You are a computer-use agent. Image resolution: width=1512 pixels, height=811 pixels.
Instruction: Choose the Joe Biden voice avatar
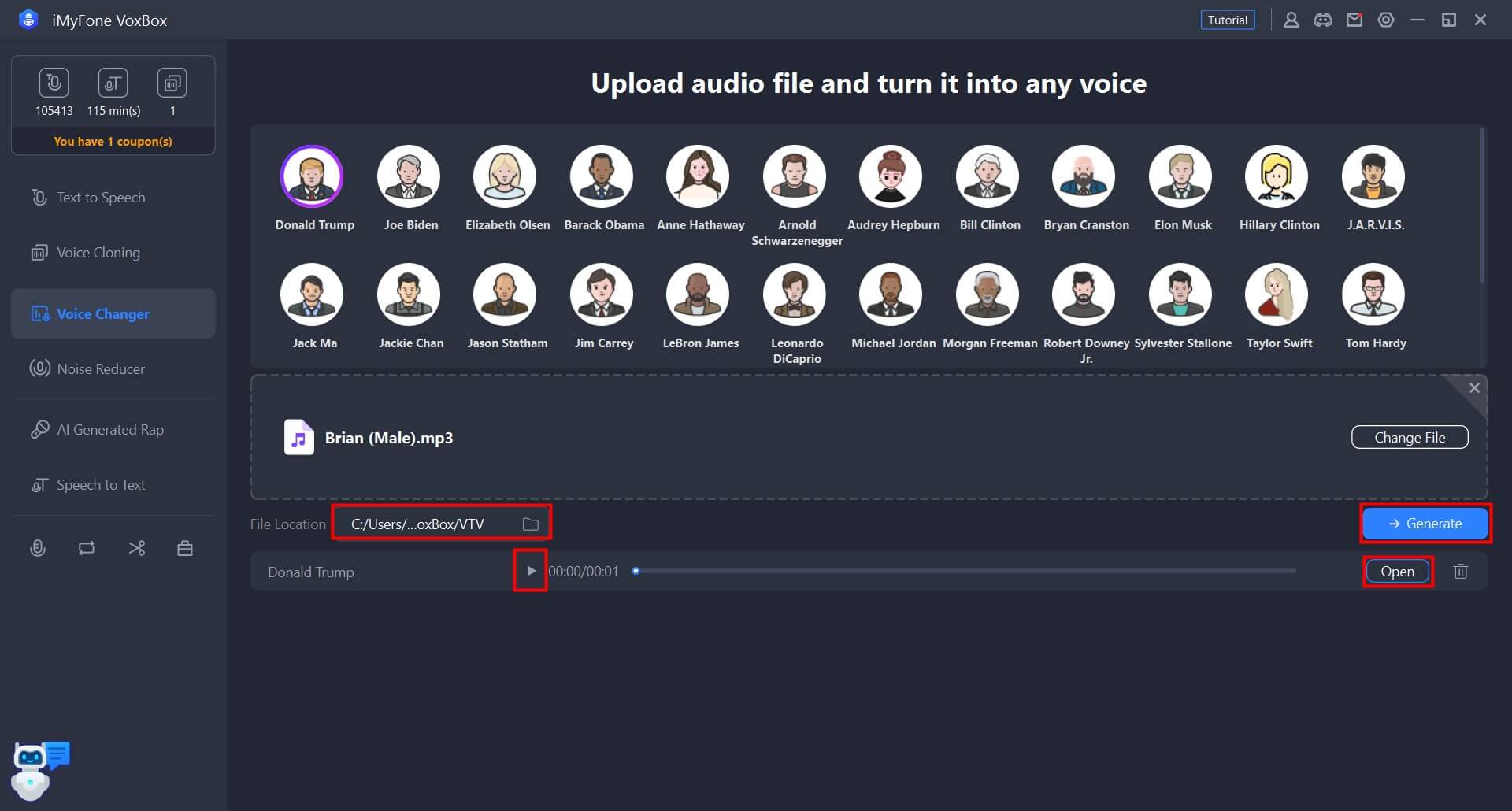tap(408, 176)
